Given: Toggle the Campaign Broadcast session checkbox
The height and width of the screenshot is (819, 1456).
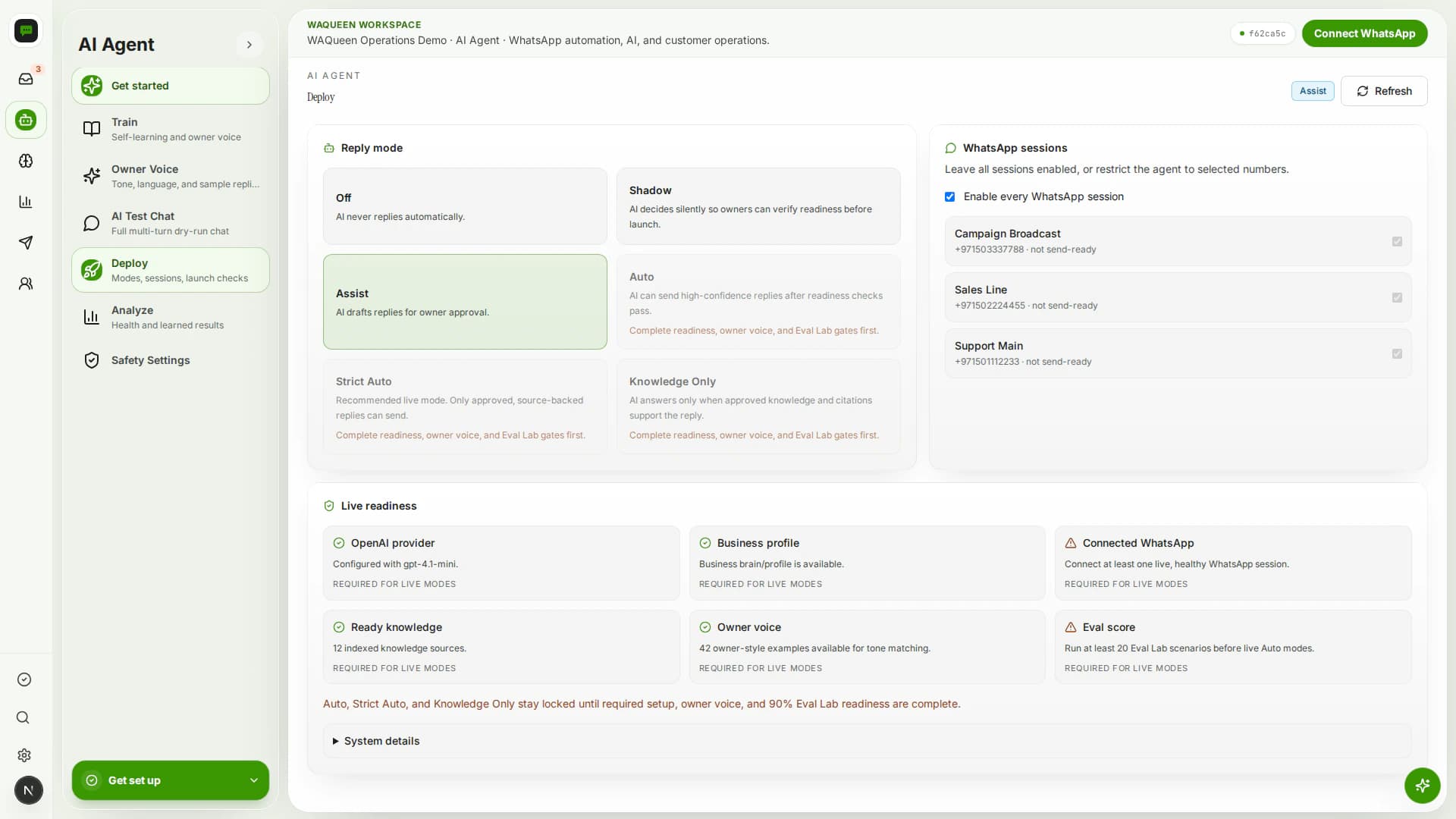Looking at the screenshot, I should [1397, 241].
